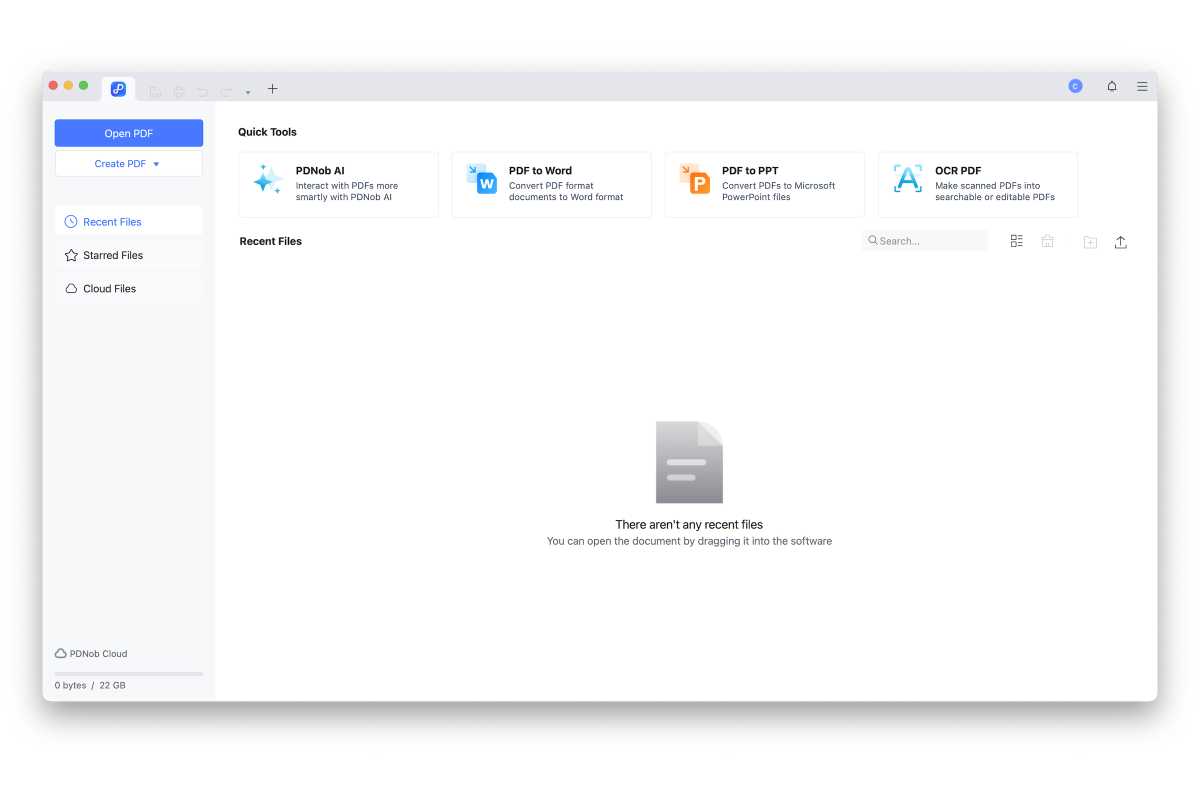Viewport: 1200px width, 800px height.
Task: Open the notifications bell
Action: click(1111, 86)
